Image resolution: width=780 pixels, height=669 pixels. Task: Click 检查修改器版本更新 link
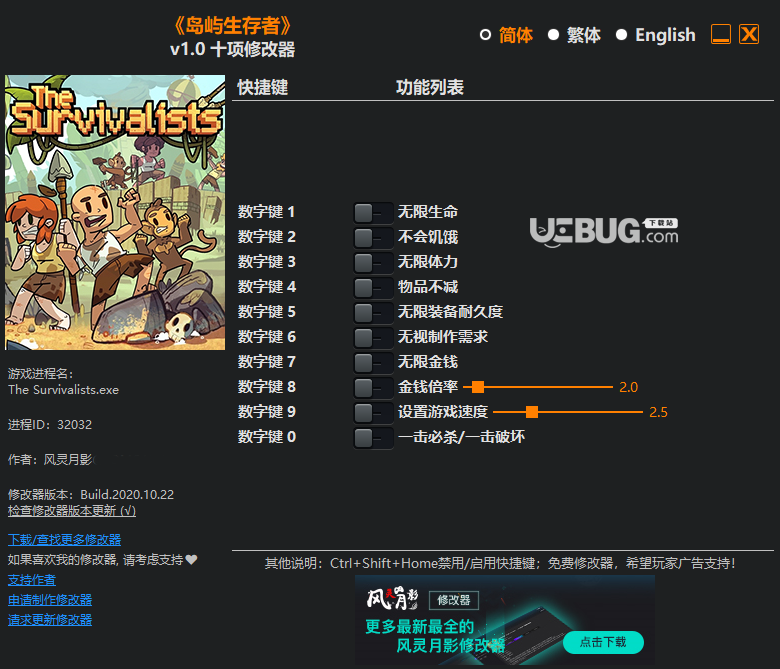click(72, 511)
